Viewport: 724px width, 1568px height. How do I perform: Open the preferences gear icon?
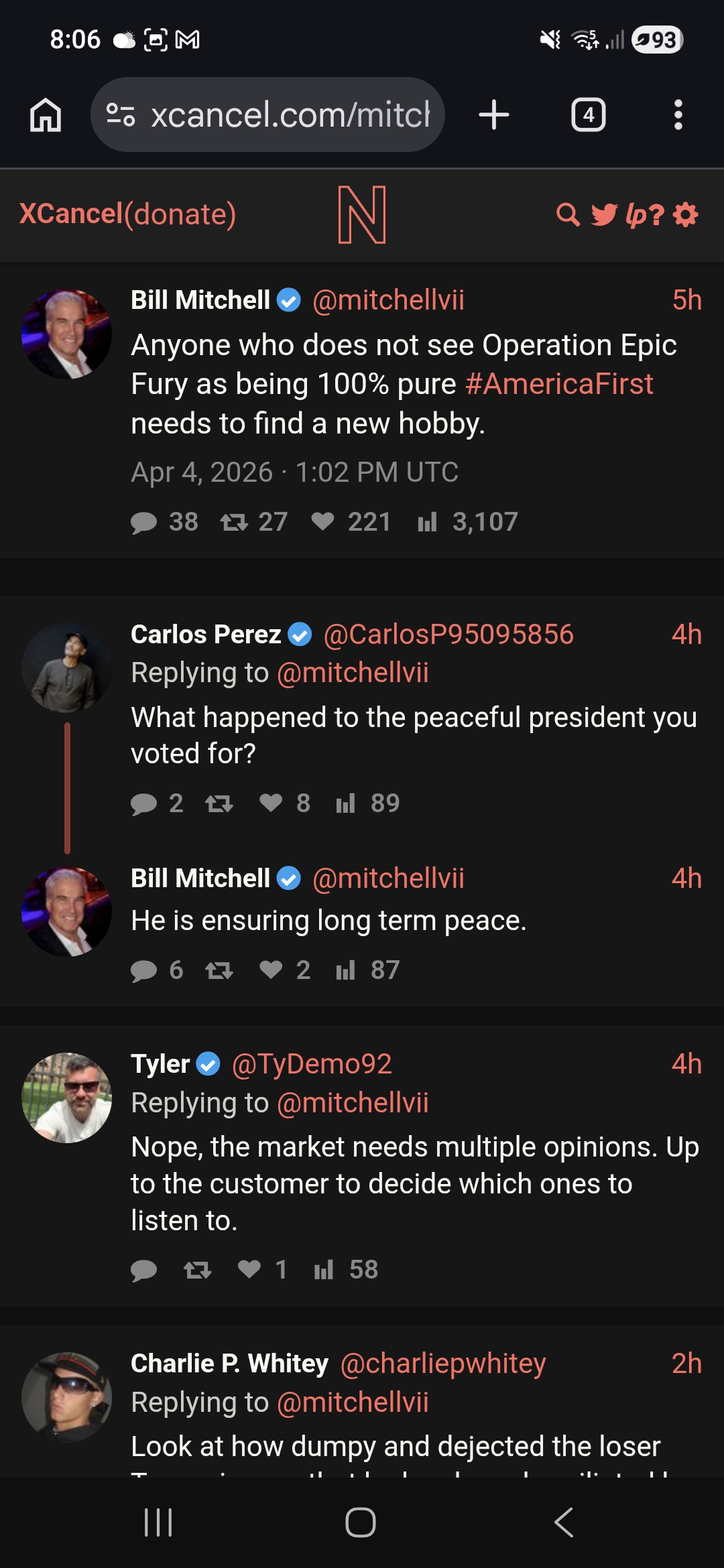(x=686, y=214)
